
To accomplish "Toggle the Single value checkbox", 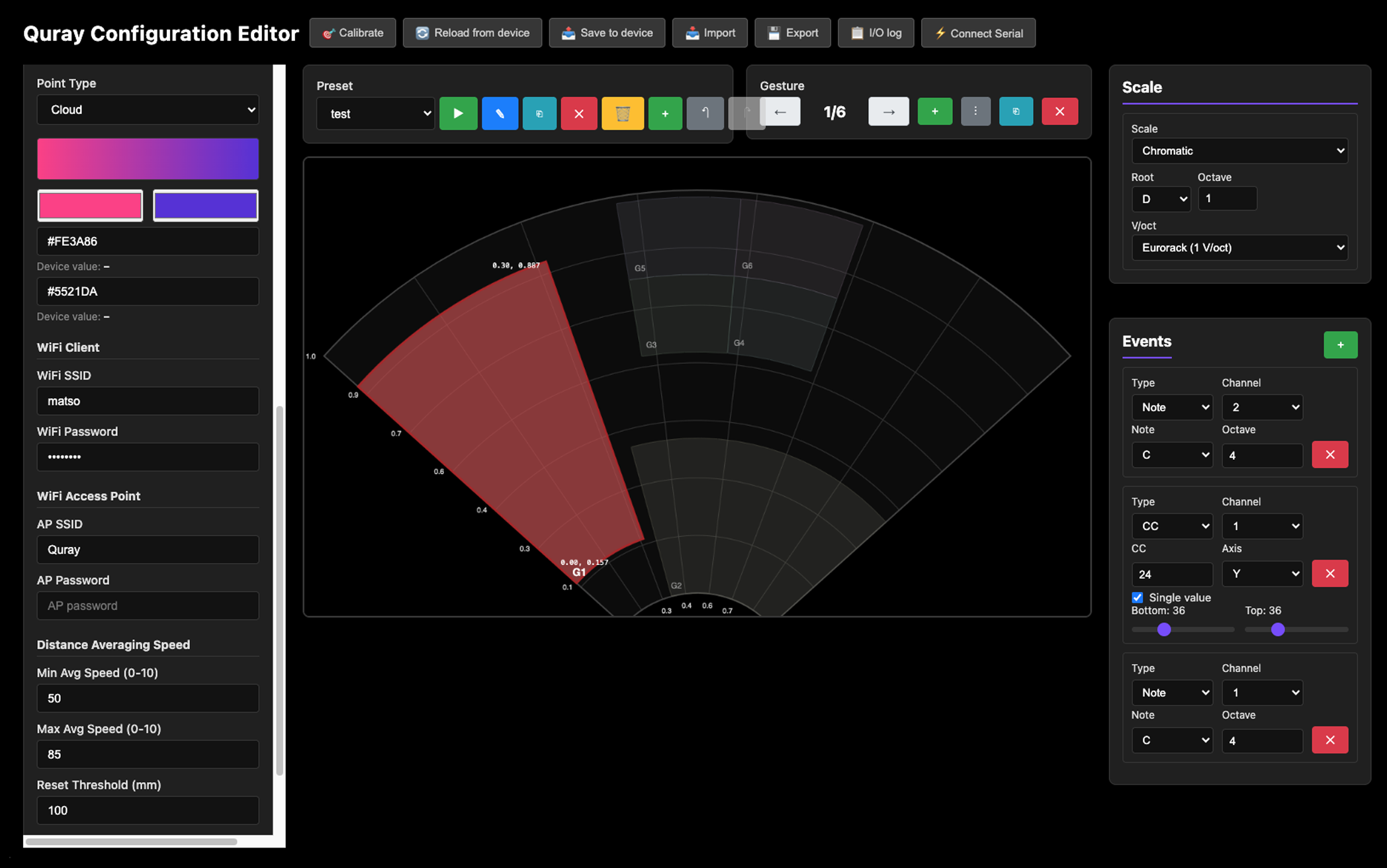I will tap(1138, 597).
